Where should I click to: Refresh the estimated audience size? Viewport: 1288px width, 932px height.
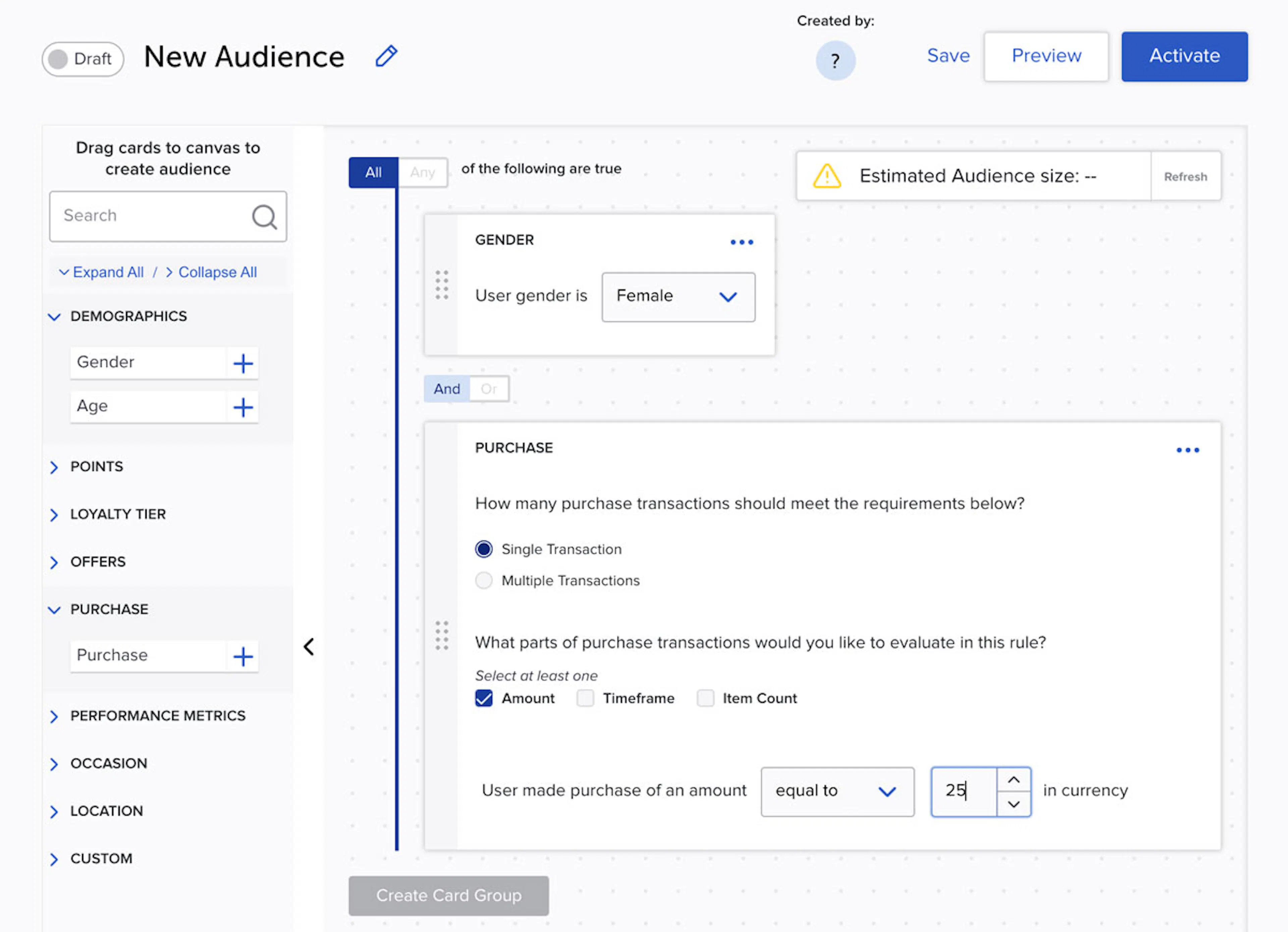tap(1185, 176)
